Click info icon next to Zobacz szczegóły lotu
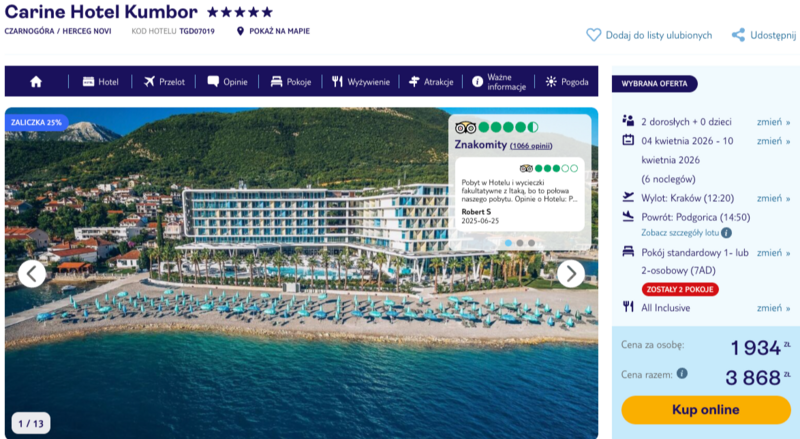 point(726,233)
